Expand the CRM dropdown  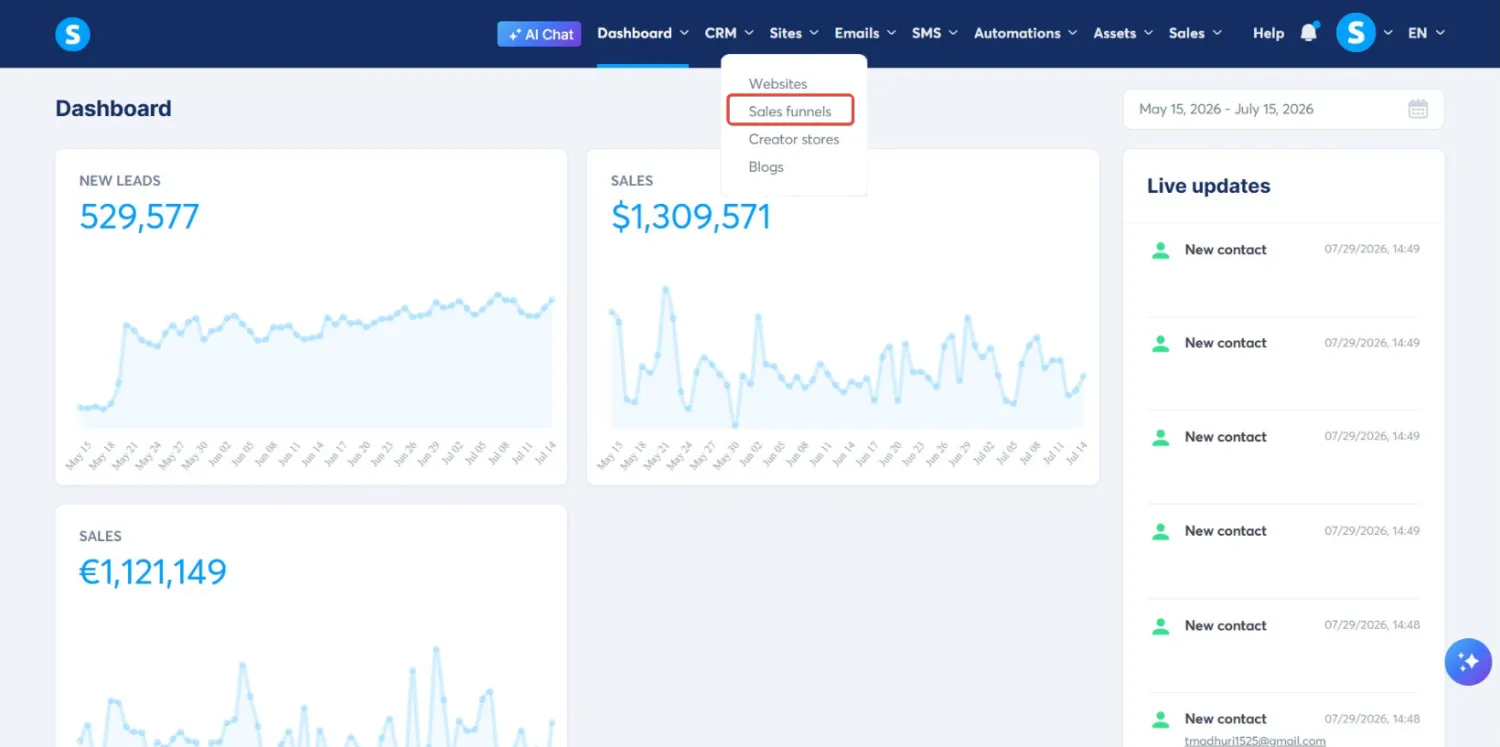coord(729,33)
